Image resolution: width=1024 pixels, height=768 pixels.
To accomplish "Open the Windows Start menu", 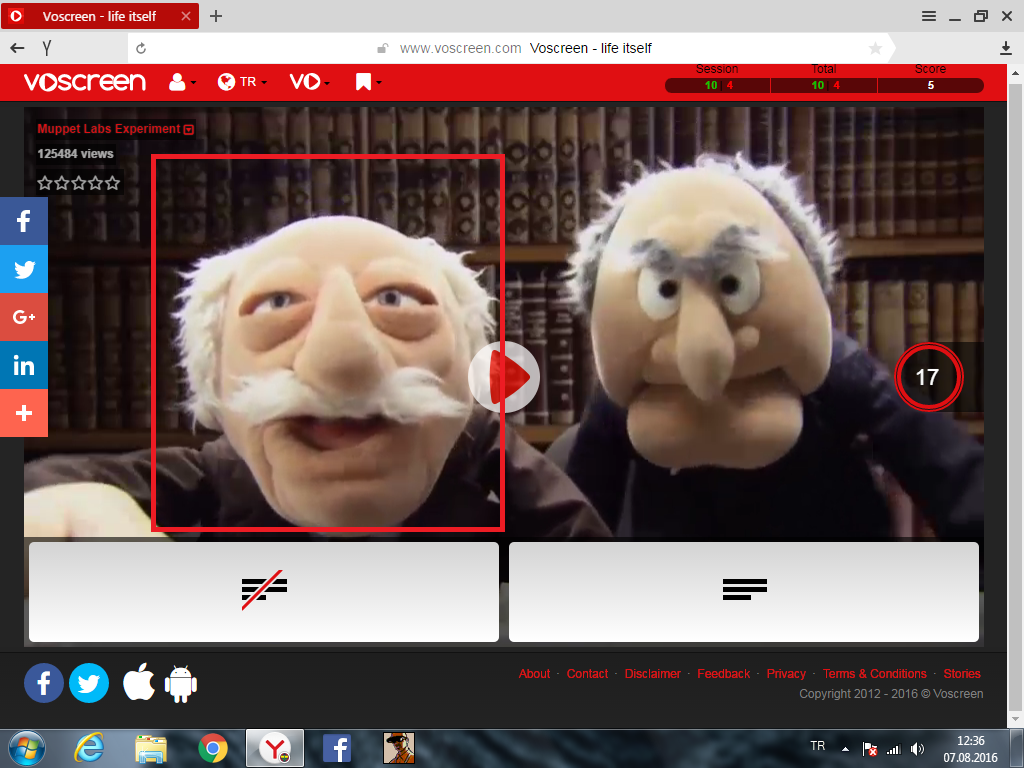I will point(27,748).
